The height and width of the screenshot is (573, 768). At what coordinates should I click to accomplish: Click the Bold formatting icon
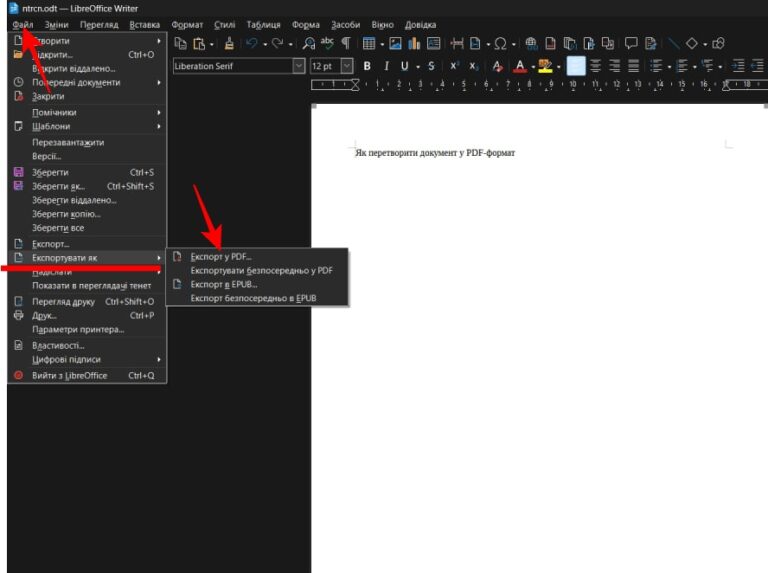click(x=367, y=66)
